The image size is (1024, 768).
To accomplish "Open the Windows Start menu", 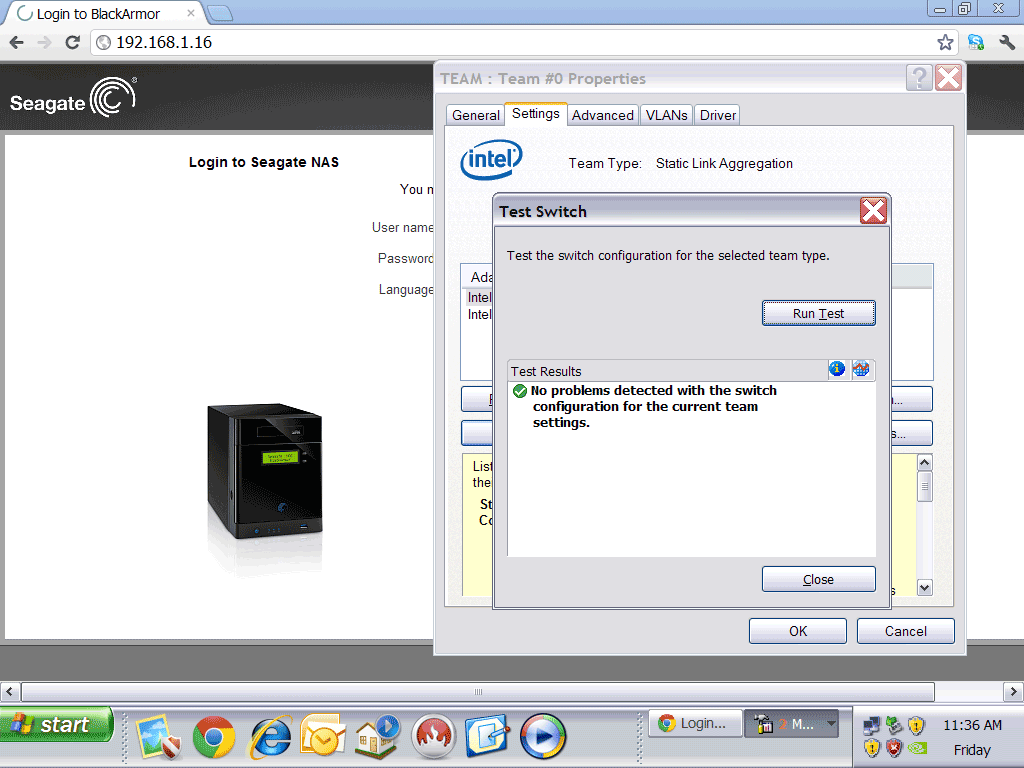I will pos(56,724).
